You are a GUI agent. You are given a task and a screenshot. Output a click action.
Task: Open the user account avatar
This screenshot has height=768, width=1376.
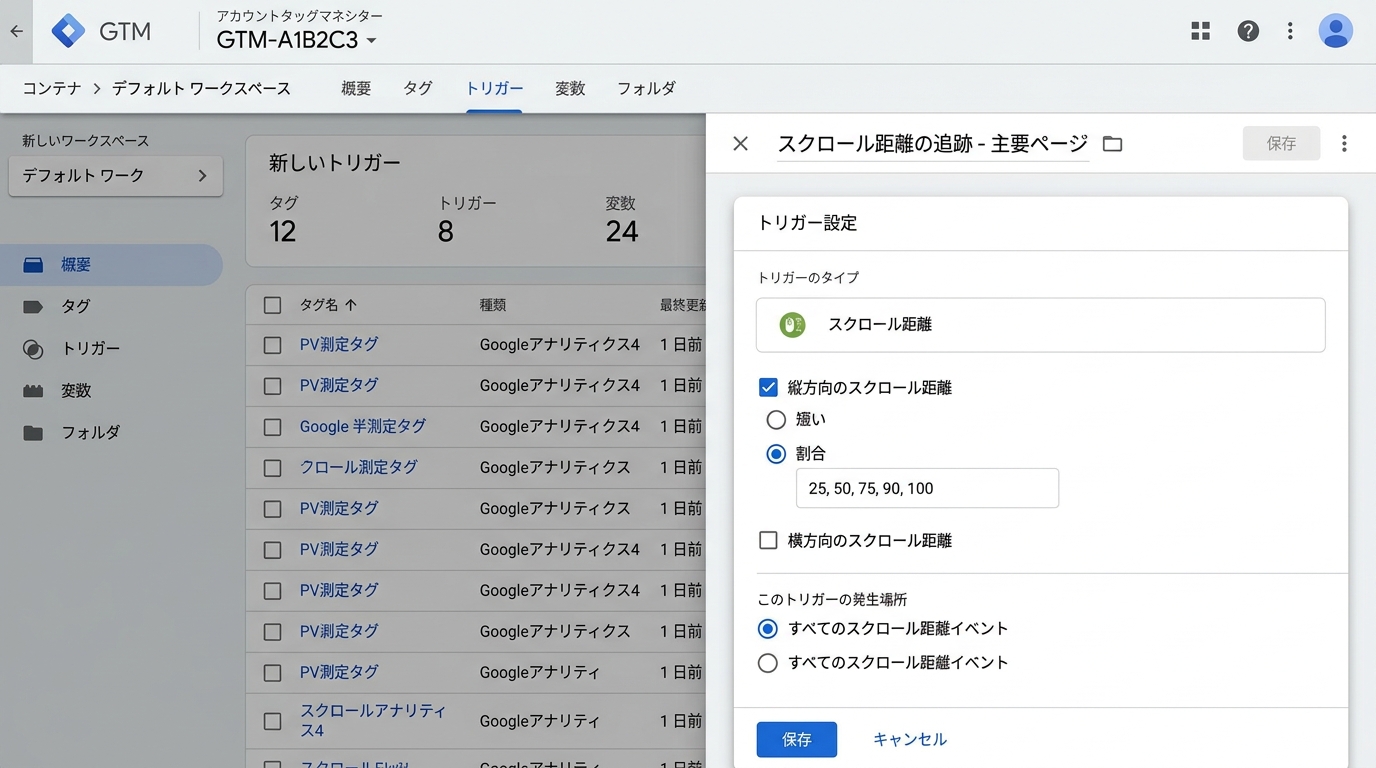click(1336, 31)
